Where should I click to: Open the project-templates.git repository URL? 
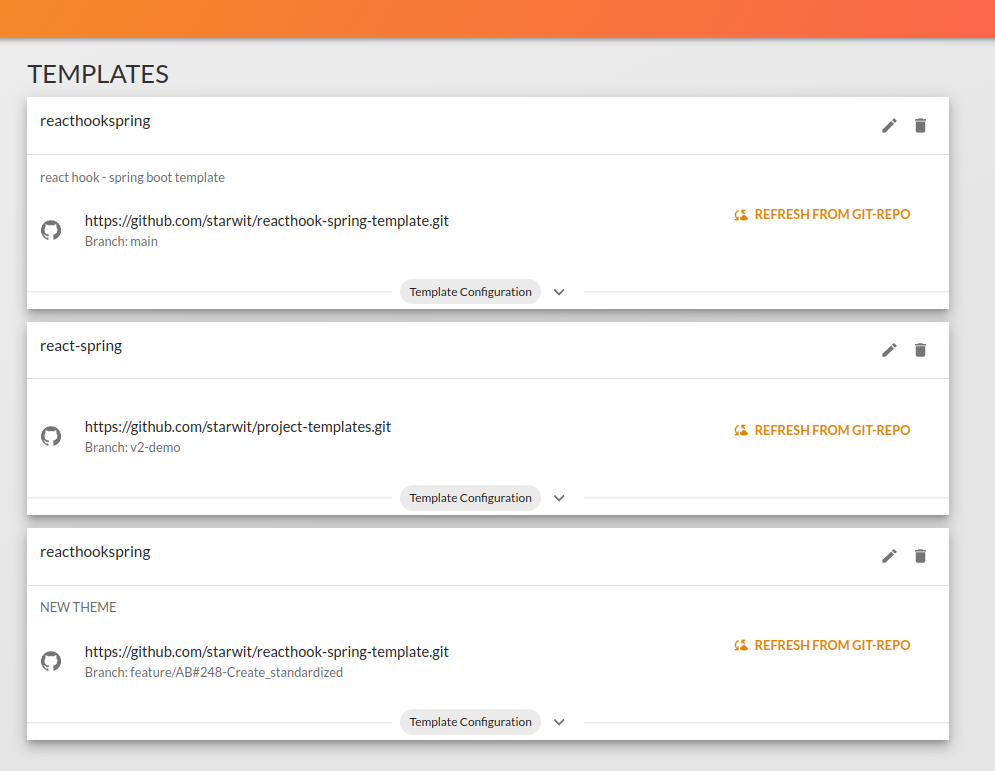(238, 427)
